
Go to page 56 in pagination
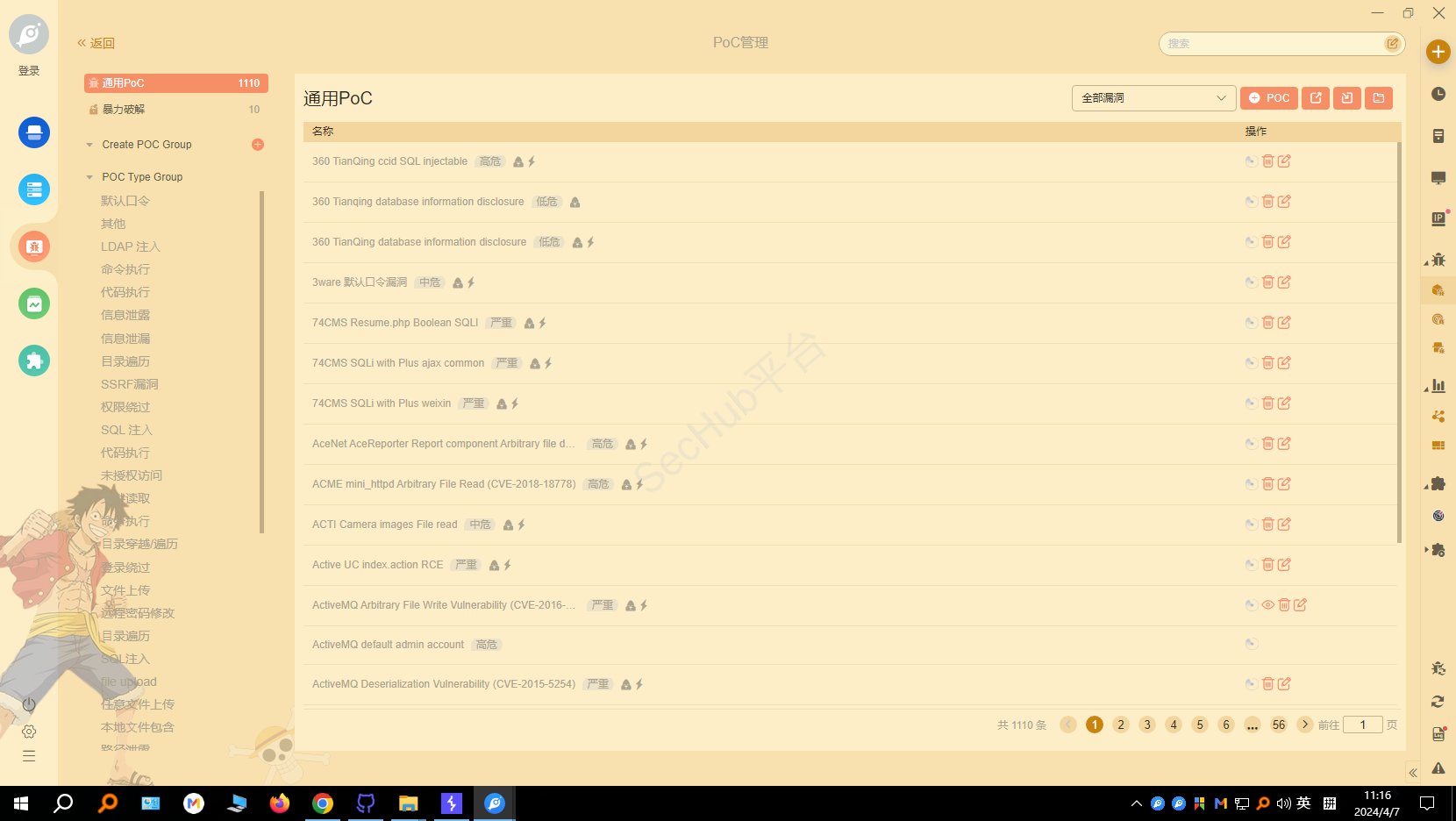coord(1279,725)
